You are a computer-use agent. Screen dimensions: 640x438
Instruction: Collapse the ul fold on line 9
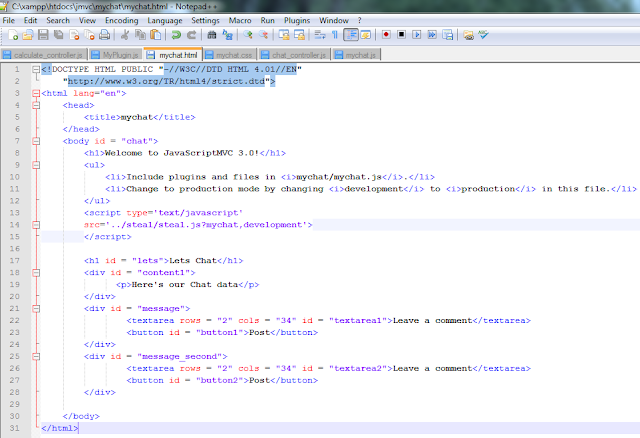tap(36, 165)
